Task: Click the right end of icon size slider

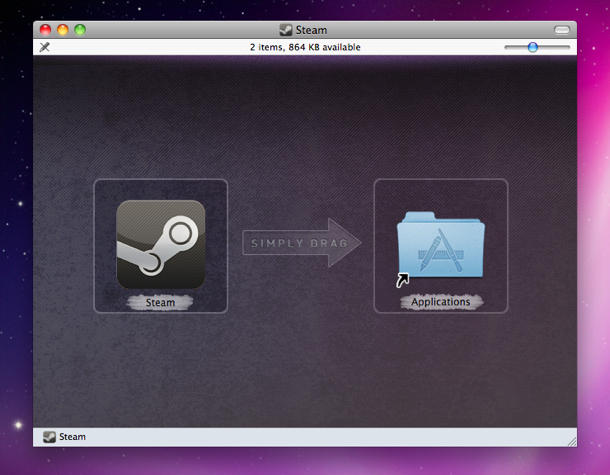Action: [x=567, y=47]
